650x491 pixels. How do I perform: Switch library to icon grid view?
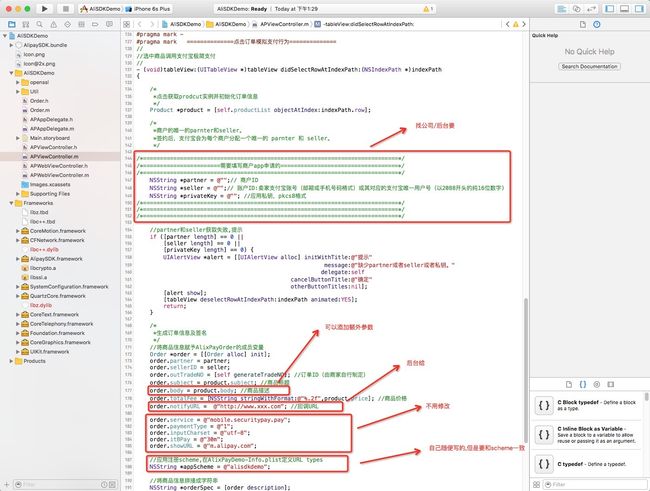point(536,484)
